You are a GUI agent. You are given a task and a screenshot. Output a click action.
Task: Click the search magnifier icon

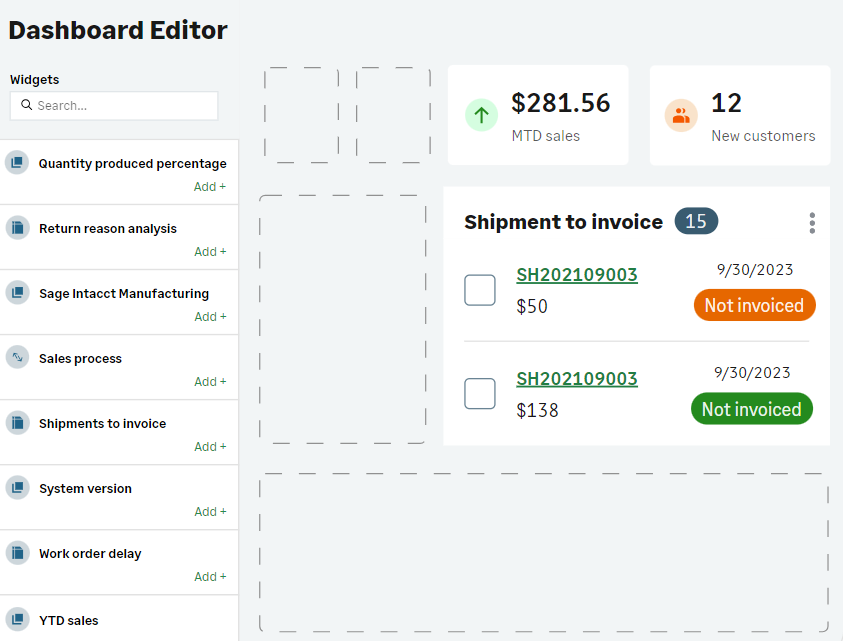[x=25, y=105]
